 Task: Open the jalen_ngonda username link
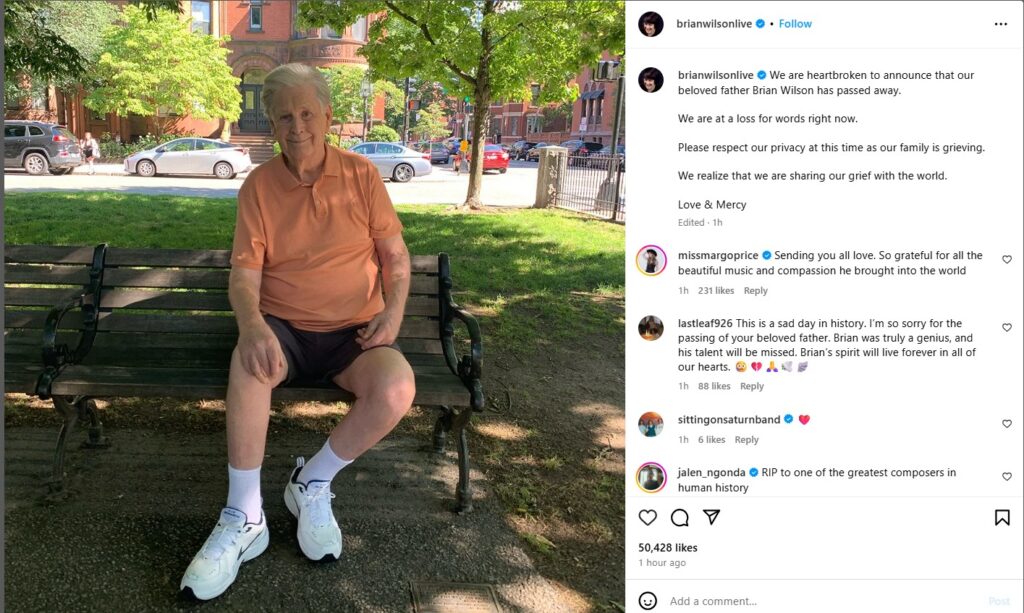pyautogui.click(x=711, y=472)
